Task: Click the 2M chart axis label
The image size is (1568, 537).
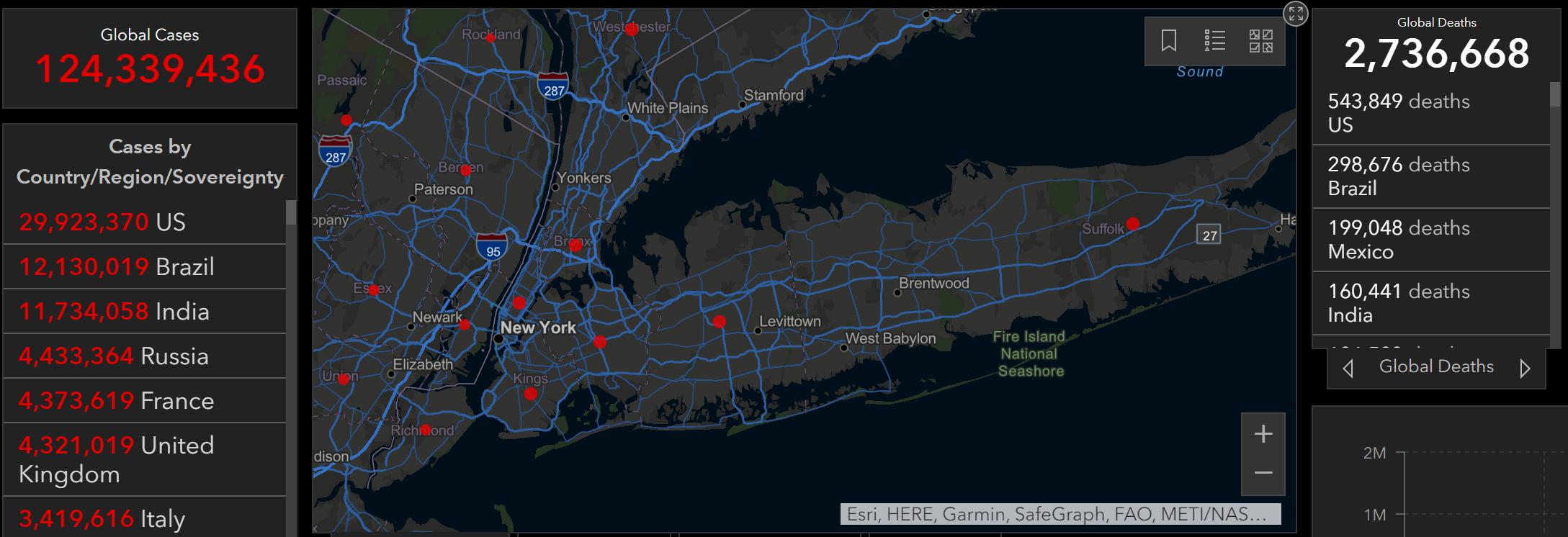Action: [1374, 453]
